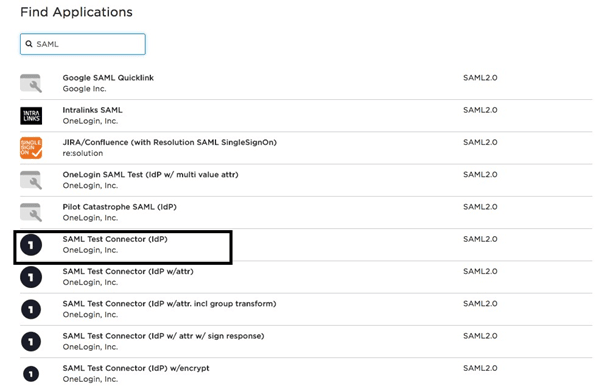602x386 pixels.
Task: Click the Google SAML Quicklink app icon
Action: tap(31, 83)
